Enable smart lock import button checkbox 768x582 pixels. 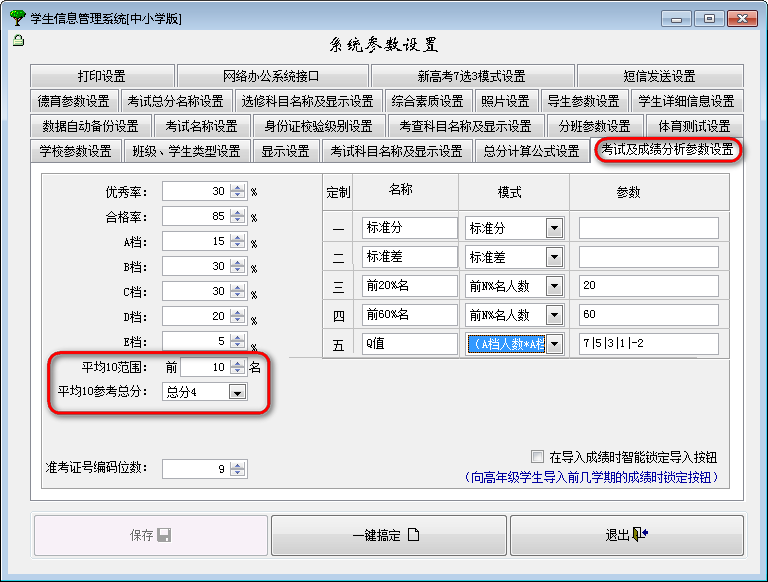(x=538, y=456)
